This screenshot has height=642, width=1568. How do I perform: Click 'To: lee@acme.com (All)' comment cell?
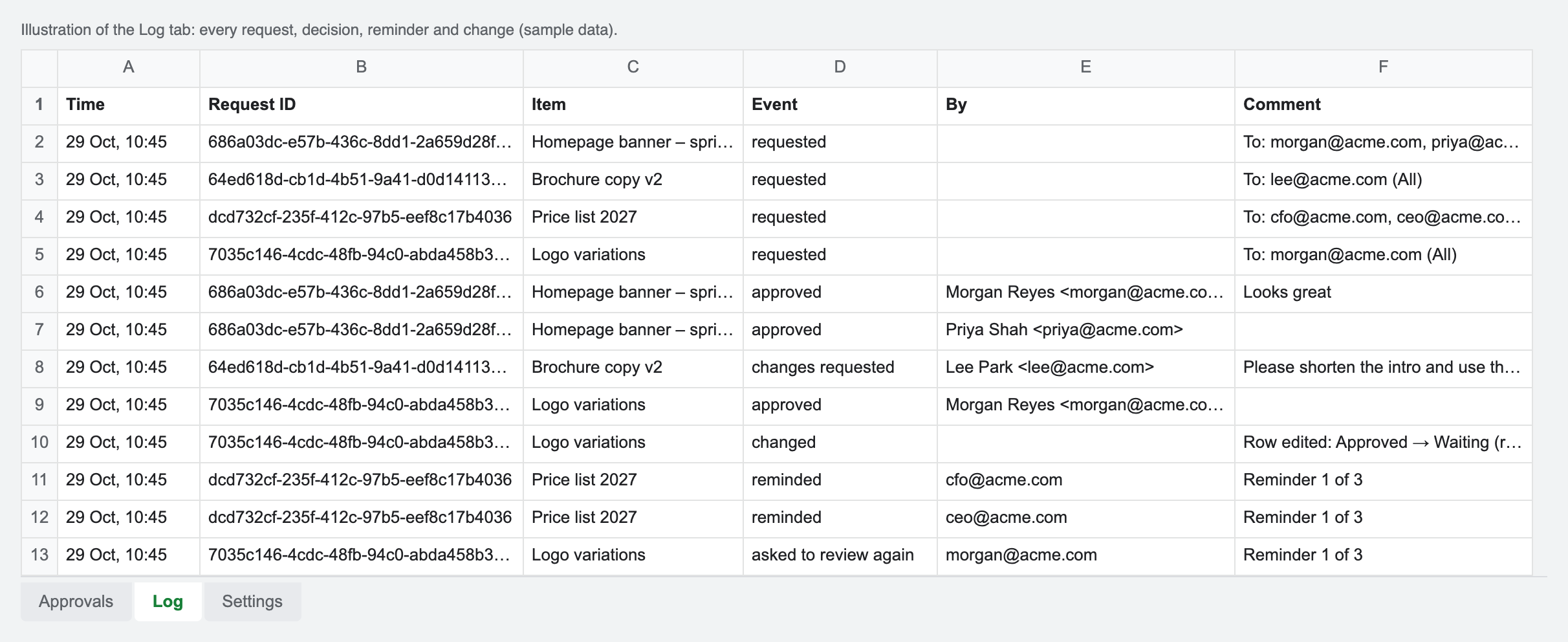pyautogui.click(x=1384, y=180)
